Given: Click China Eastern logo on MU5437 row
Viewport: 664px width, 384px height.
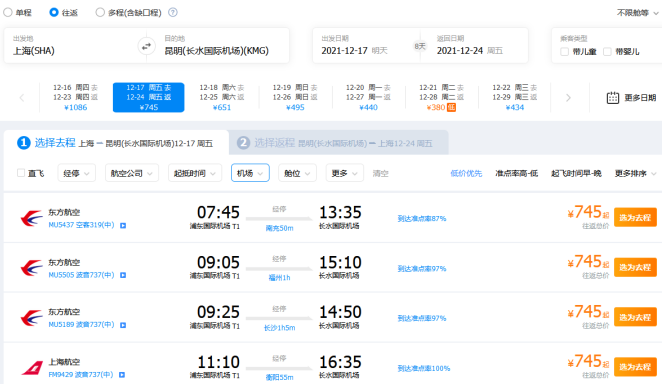Looking at the screenshot, I should [x=31, y=218].
